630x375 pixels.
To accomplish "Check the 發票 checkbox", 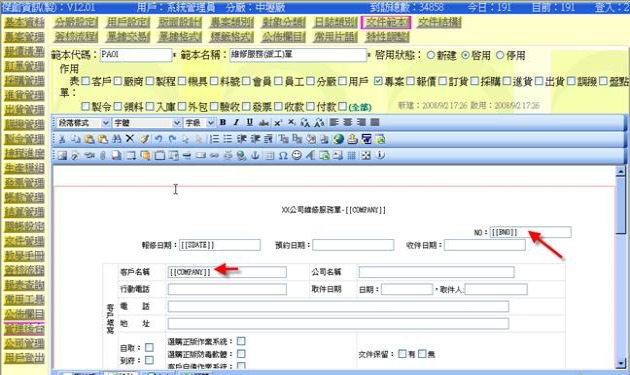I will point(246,107).
